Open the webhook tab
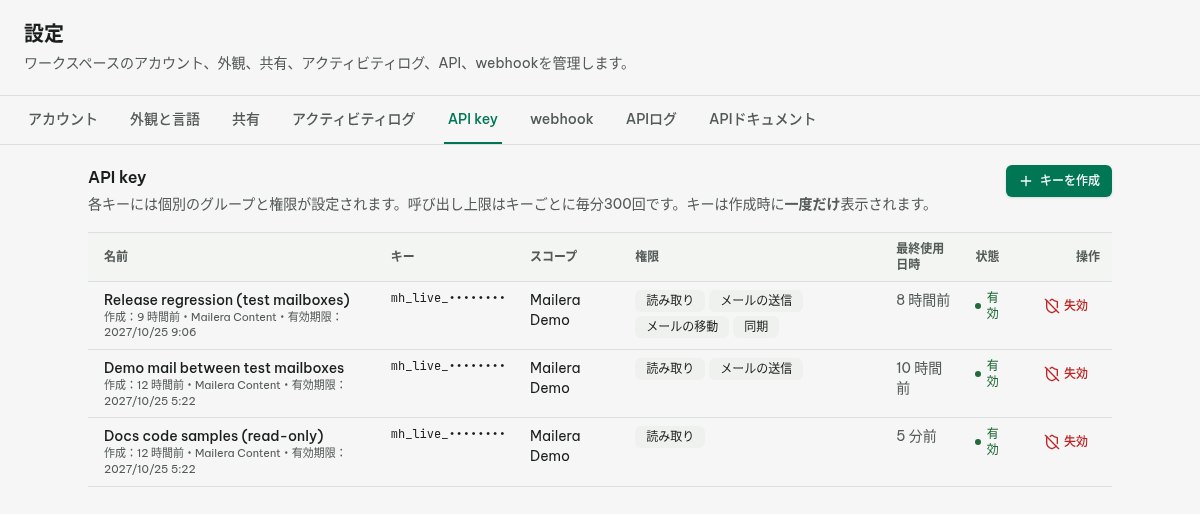This screenshot has width=1200, height=514. coord(562,119)
